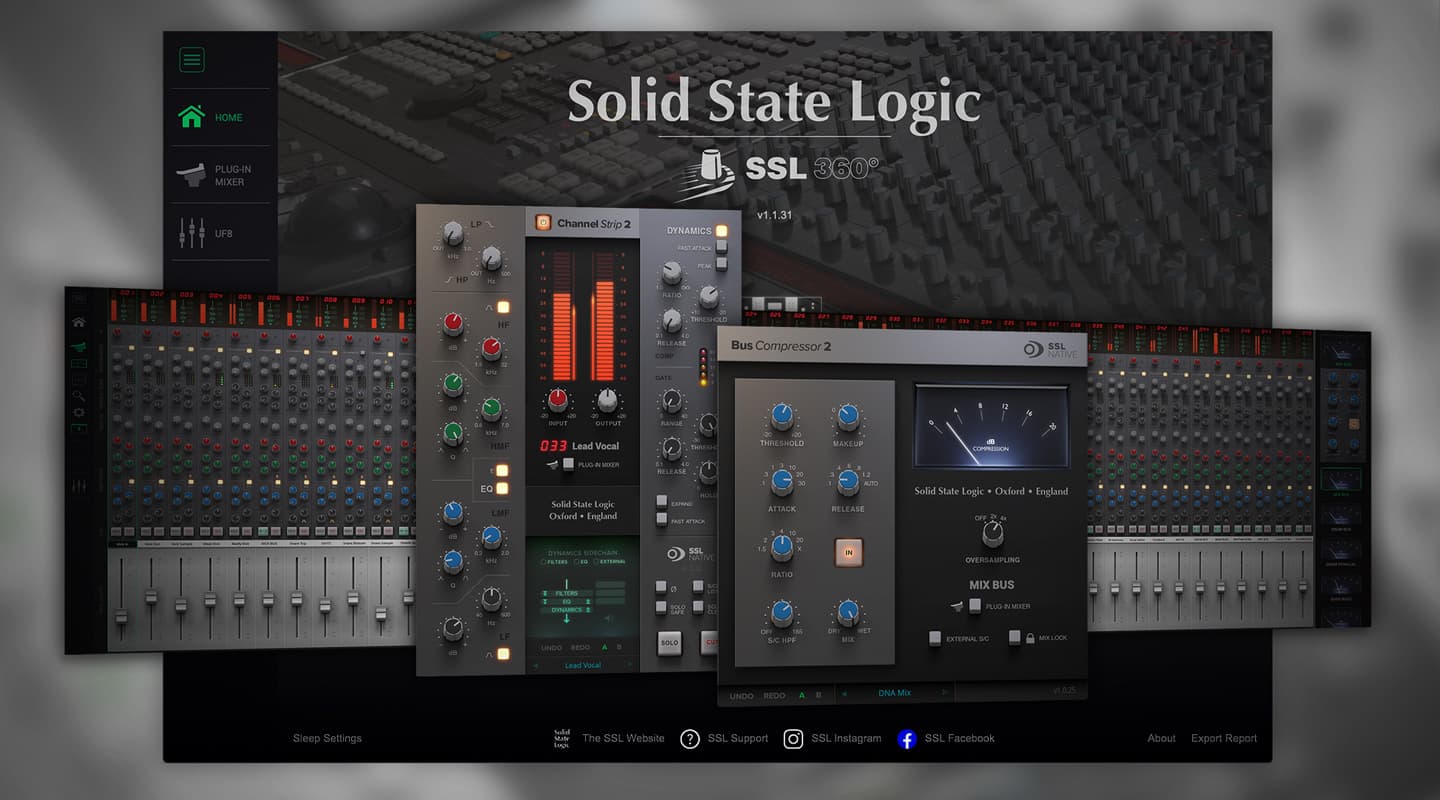Open the About page

1161,738
